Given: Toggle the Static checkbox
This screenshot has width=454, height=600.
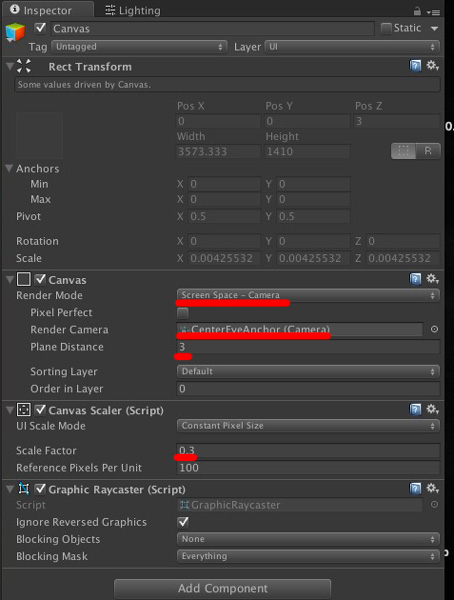Looking at the screenshot, I should 386,28.
